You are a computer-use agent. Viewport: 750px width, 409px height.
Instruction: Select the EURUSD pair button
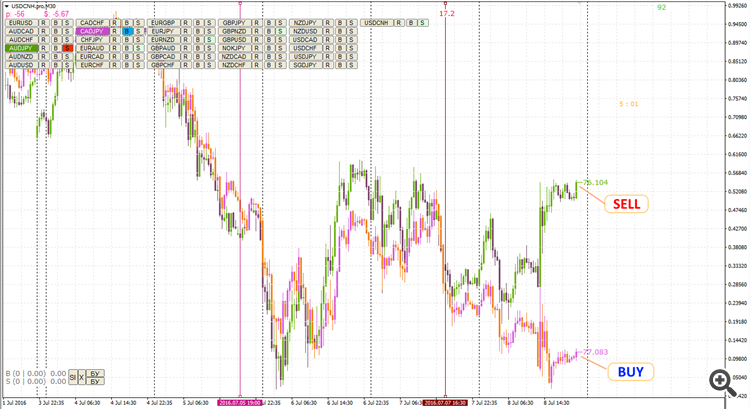[x=21, y=23]
